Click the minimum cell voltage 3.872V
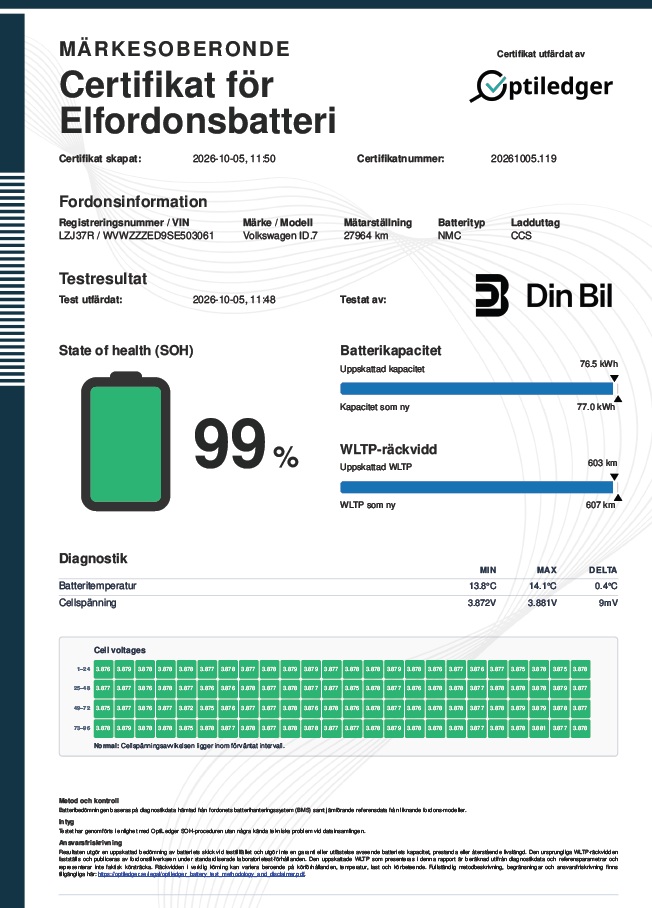The image size is (652, 908). [482, 603]
